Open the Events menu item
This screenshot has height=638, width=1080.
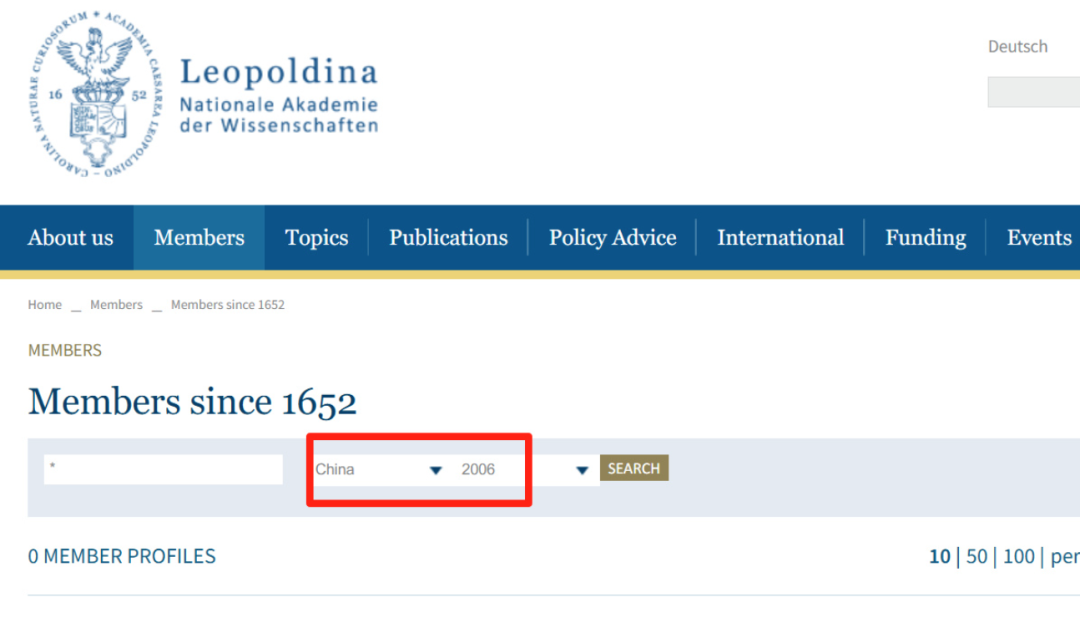(x=1038, y=238)
